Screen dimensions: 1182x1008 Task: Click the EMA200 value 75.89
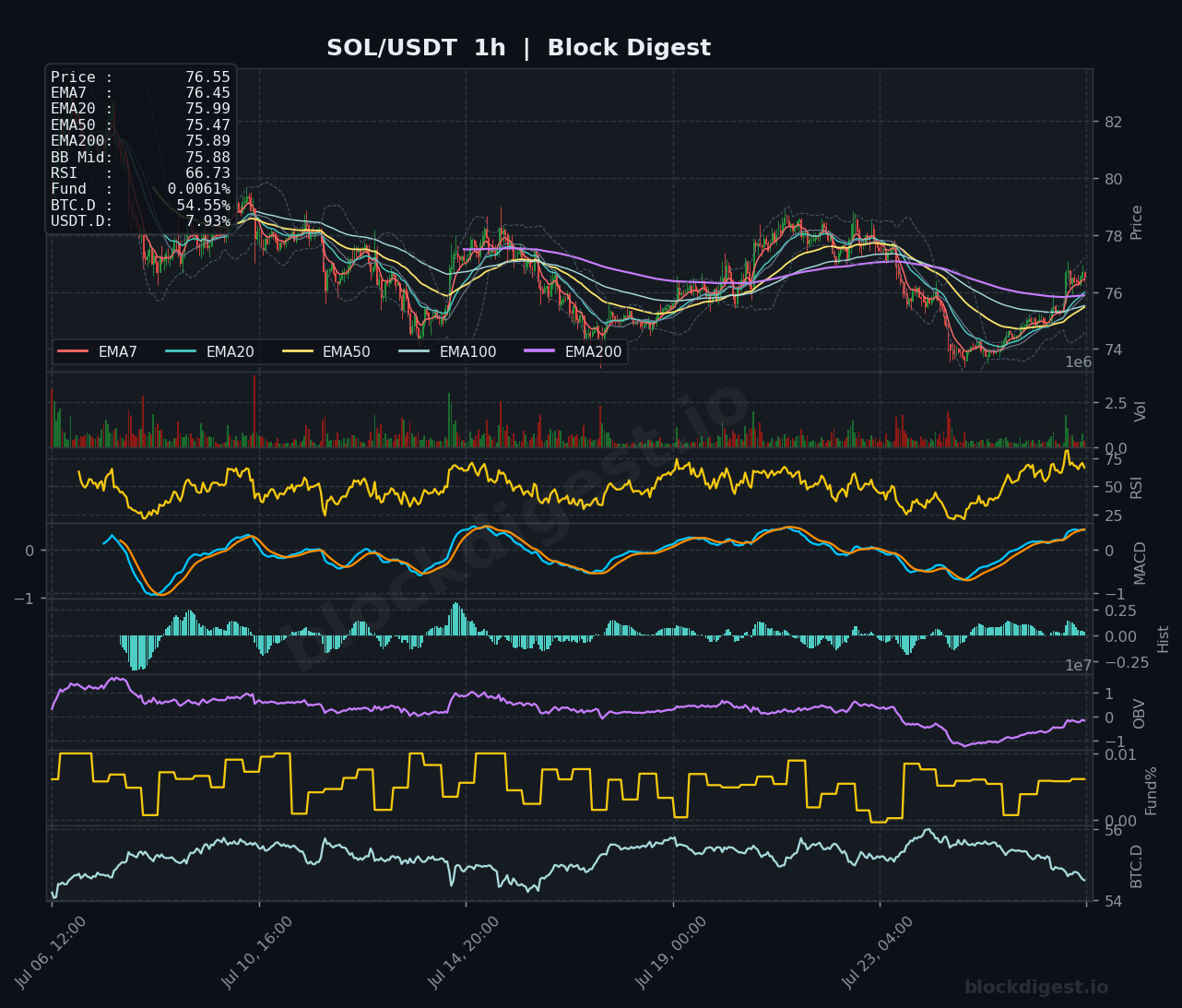click(x=207, y=141)
